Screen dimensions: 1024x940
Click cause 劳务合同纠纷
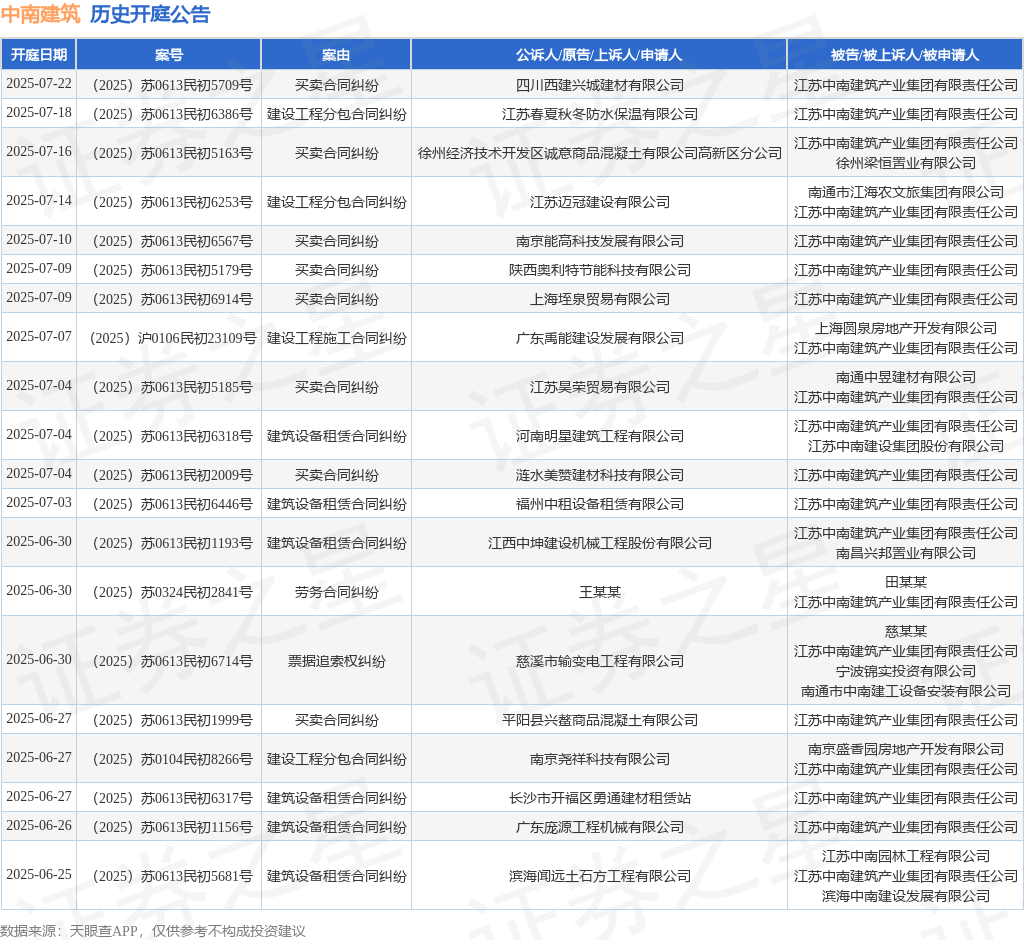pyautogui.click(x=336, y=592)
